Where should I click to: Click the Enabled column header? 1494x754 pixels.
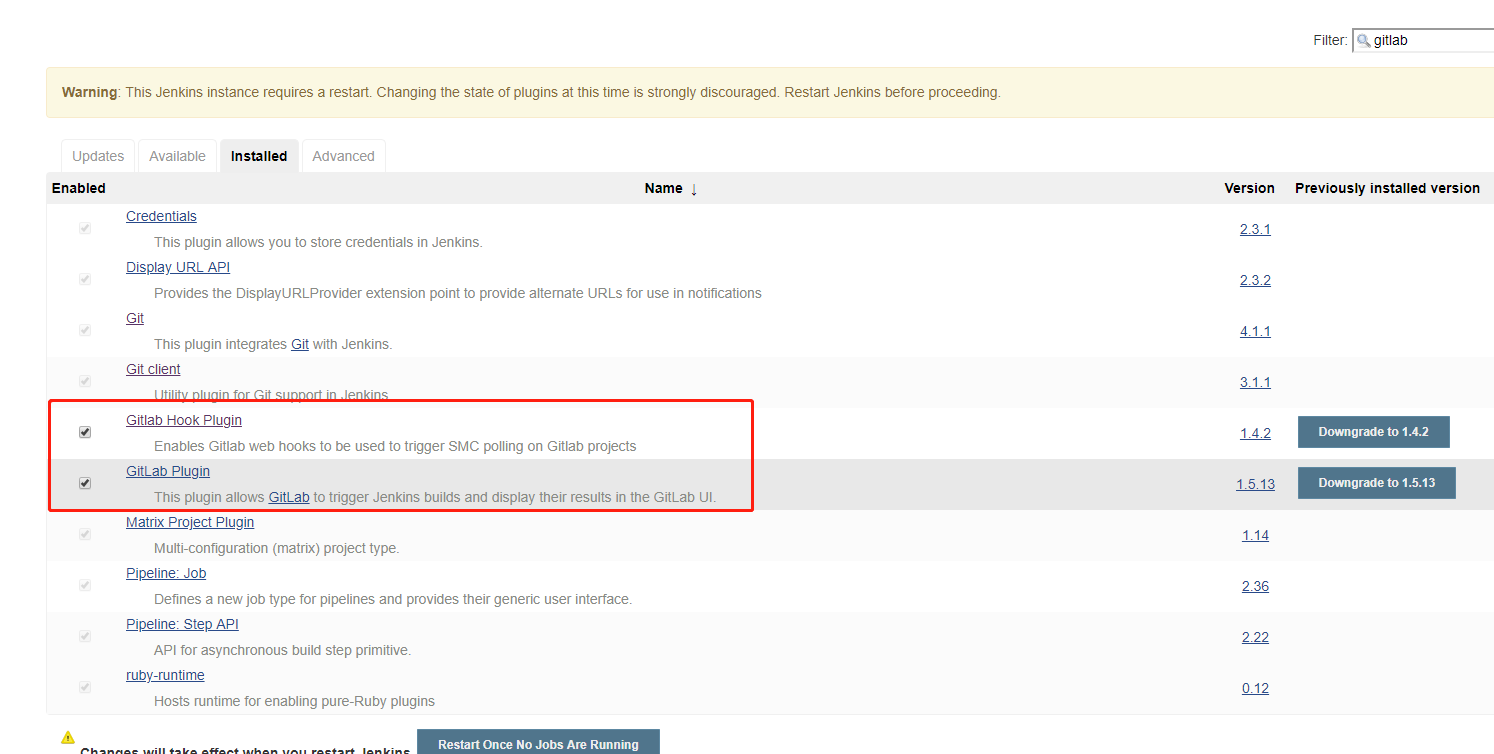click(x=79, y=188)
